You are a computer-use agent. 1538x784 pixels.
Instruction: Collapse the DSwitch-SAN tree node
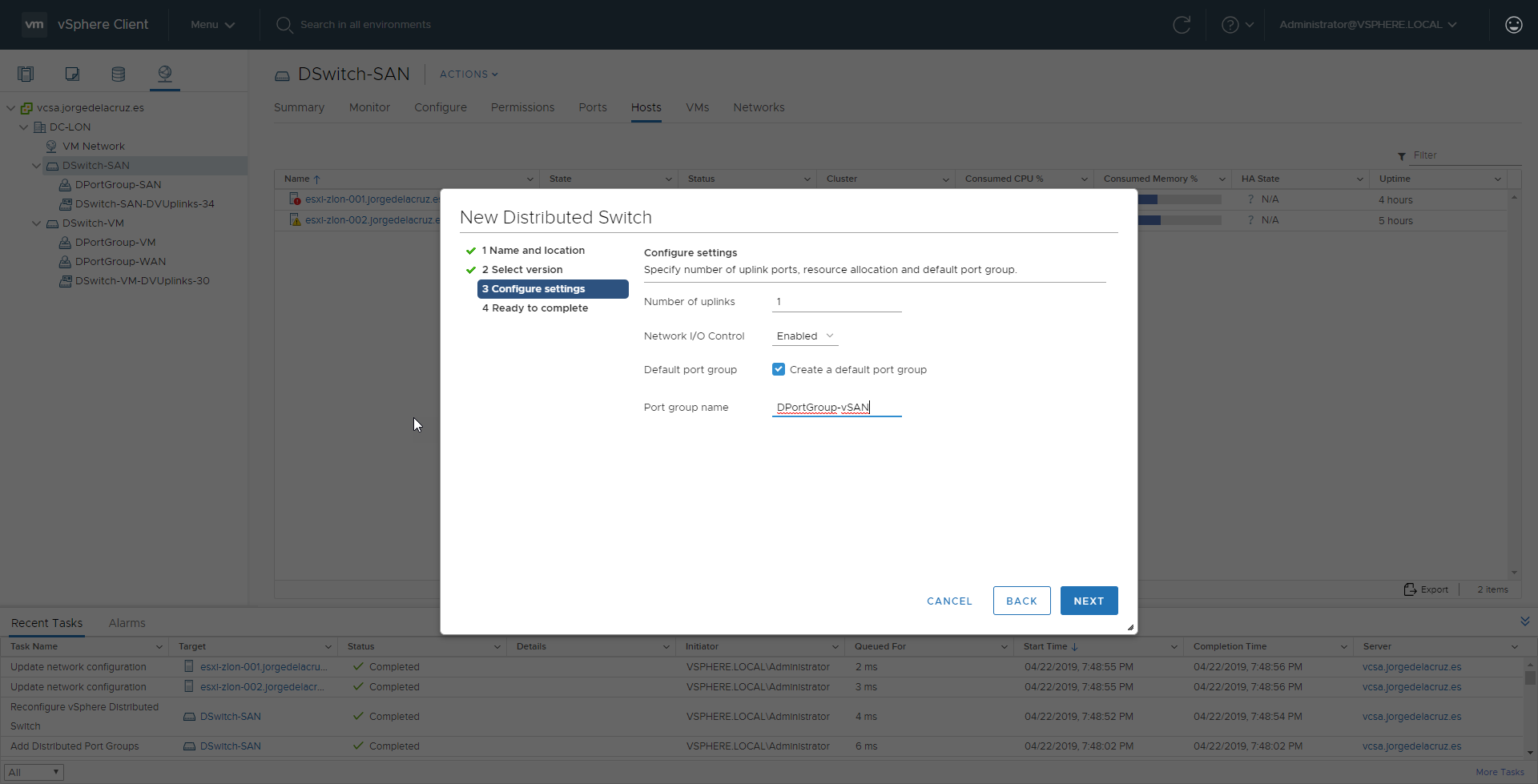[37, 166]
